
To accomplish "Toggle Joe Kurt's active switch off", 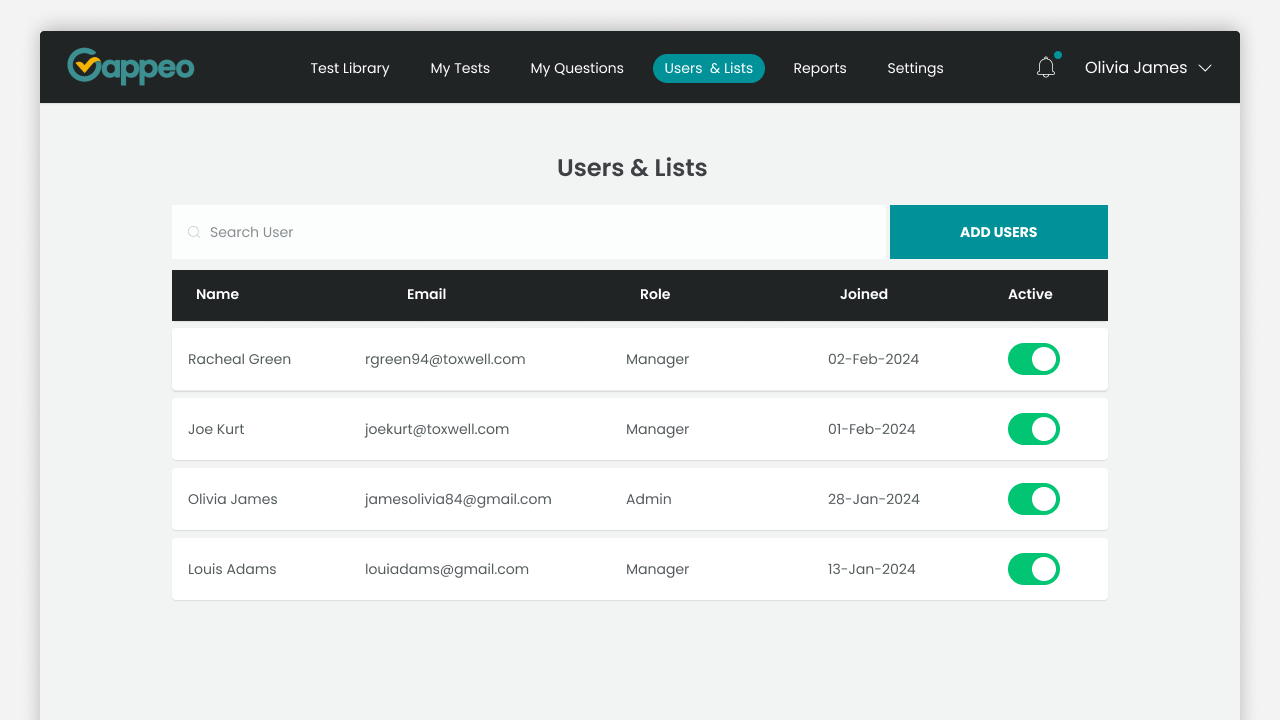I will [1033, 429].
